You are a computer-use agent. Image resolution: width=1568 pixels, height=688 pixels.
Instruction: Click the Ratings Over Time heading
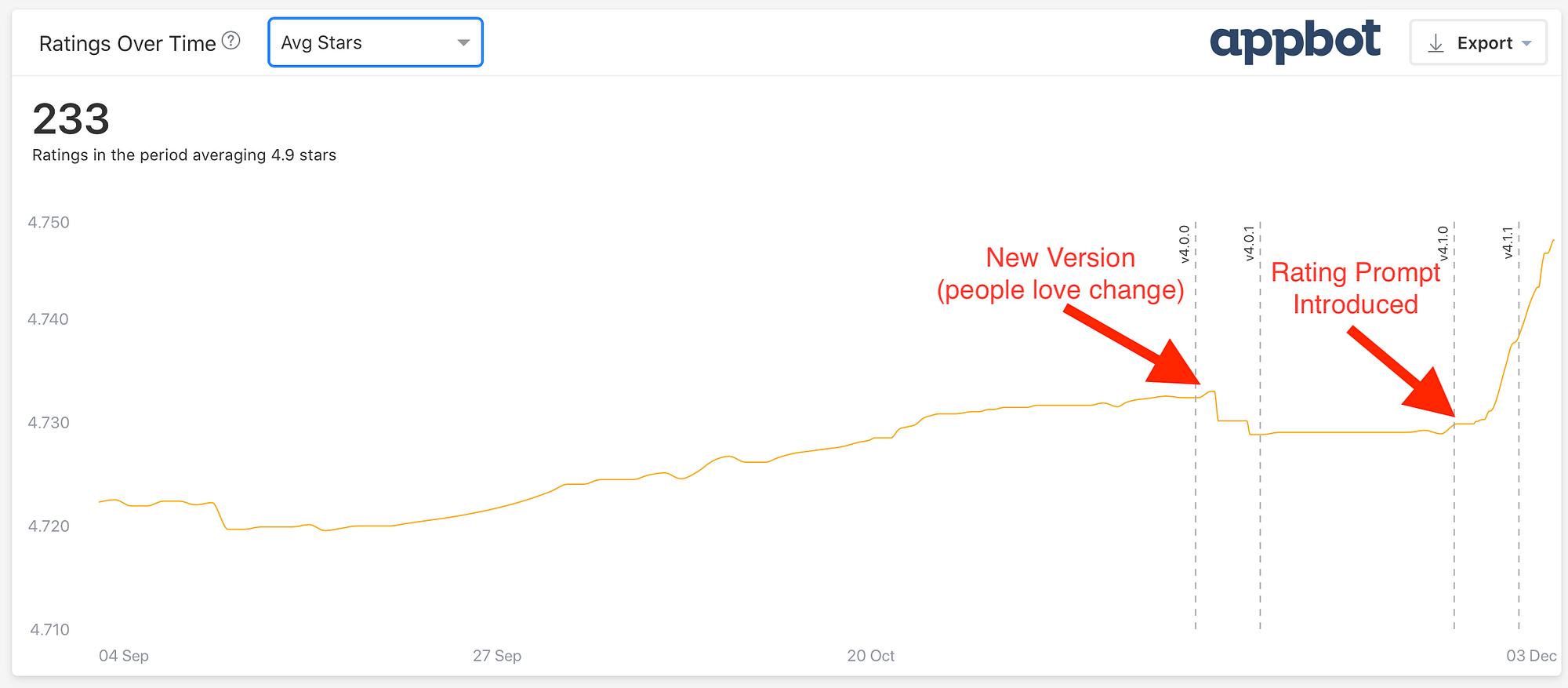(127, 43)
